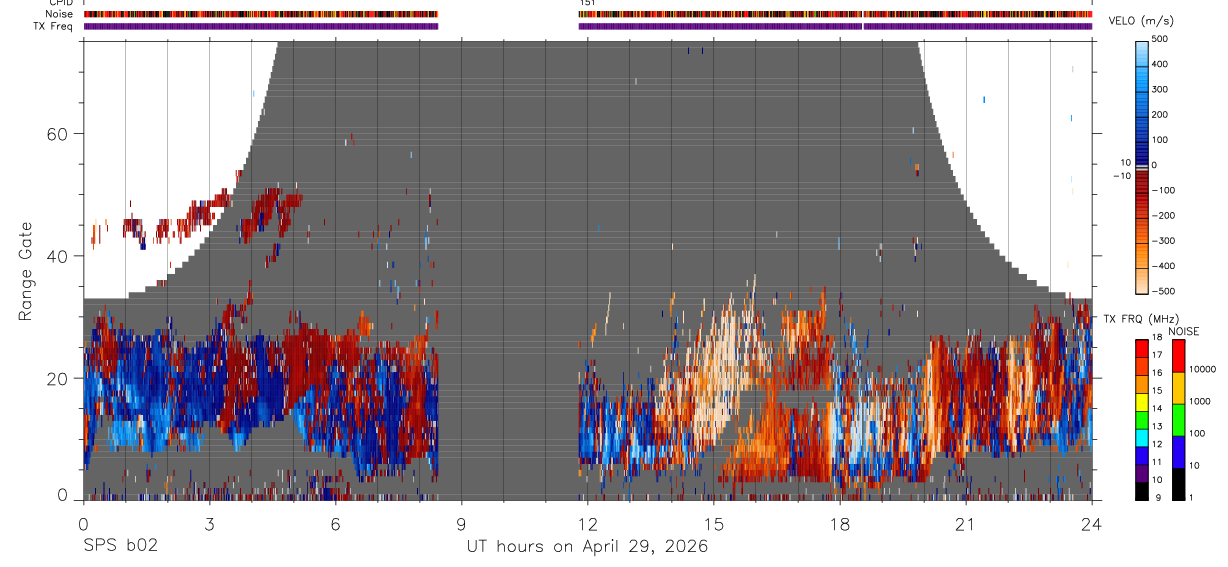Viewport: 1228px width, 567px height.
Task: Select the -200 label on velocity scale
Action: (1161, 216)
